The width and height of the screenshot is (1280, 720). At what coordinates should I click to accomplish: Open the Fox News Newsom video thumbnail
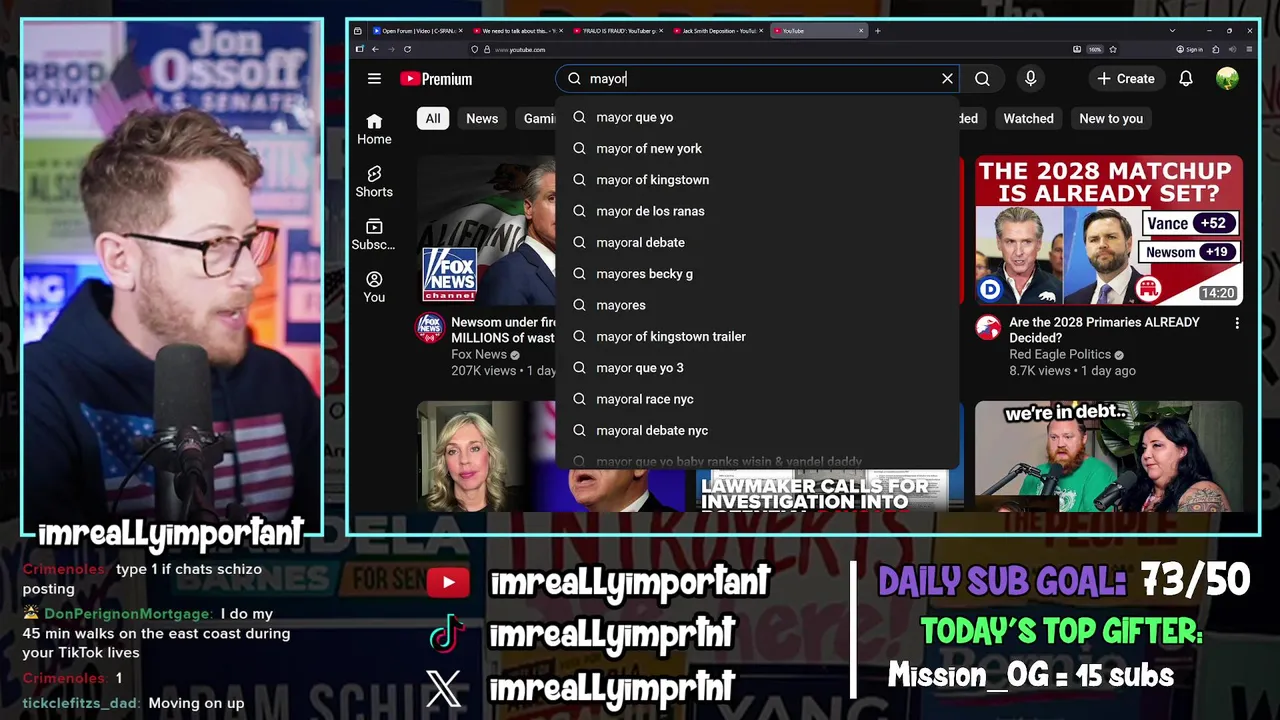(x=486, y=230)
